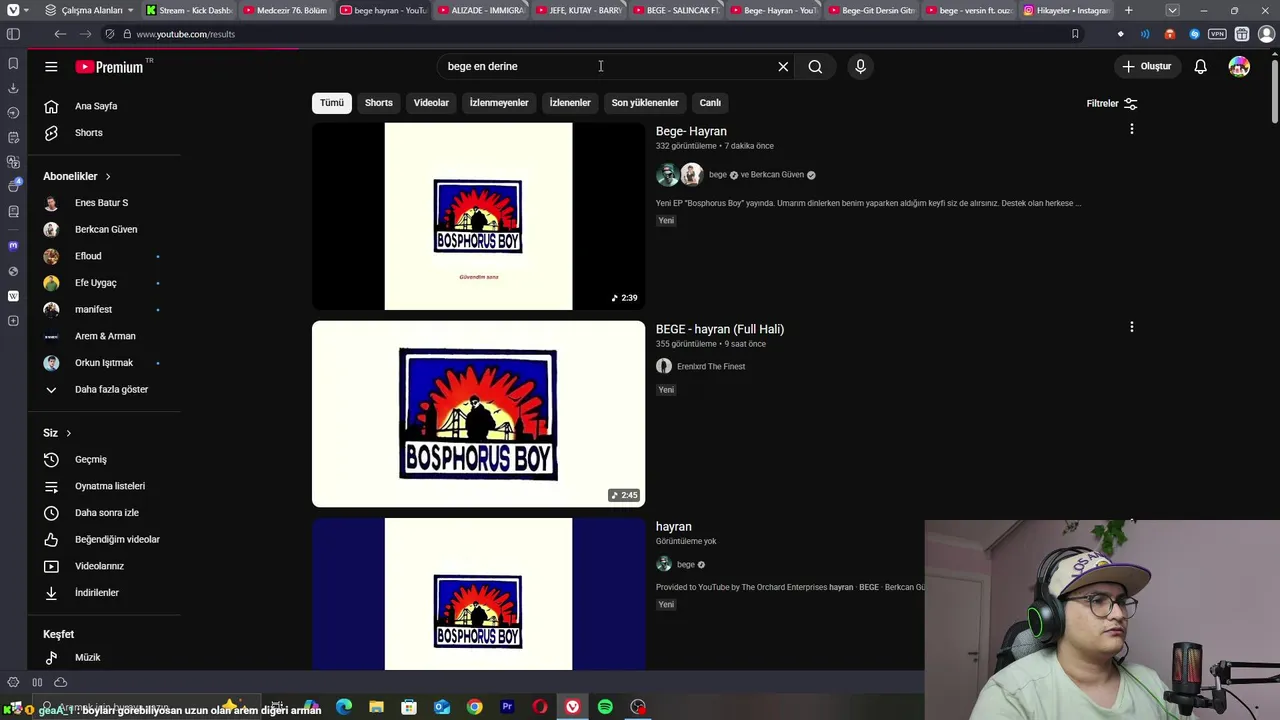Start voice search with the microphone
Viewport: 1280px width, 720px height.
pyautogui.click(x=860, y=67)
